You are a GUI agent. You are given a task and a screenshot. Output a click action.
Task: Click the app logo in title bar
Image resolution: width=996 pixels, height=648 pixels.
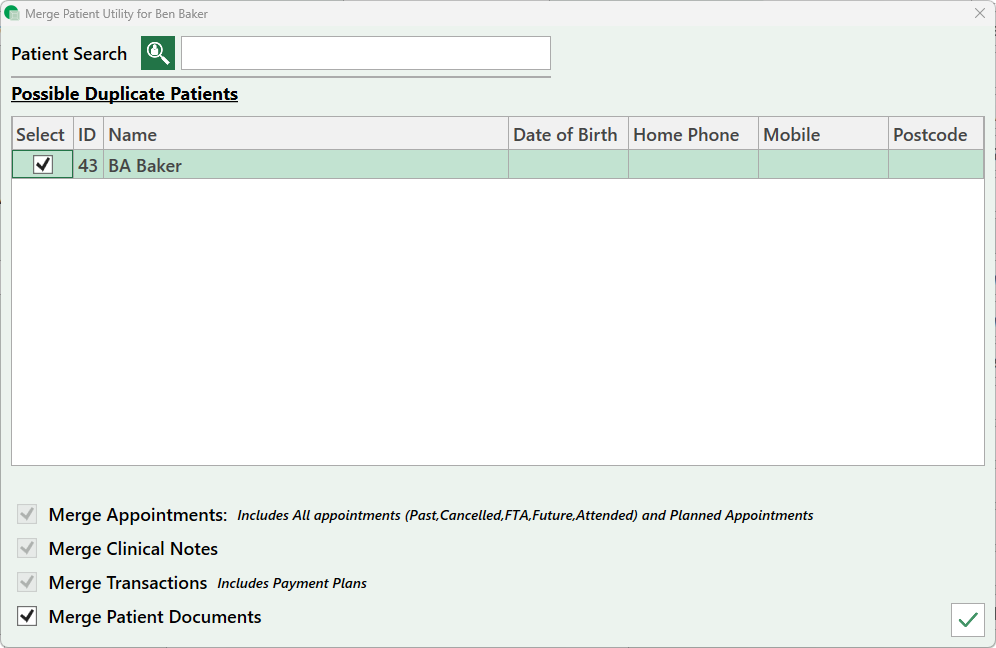(12, 14)
